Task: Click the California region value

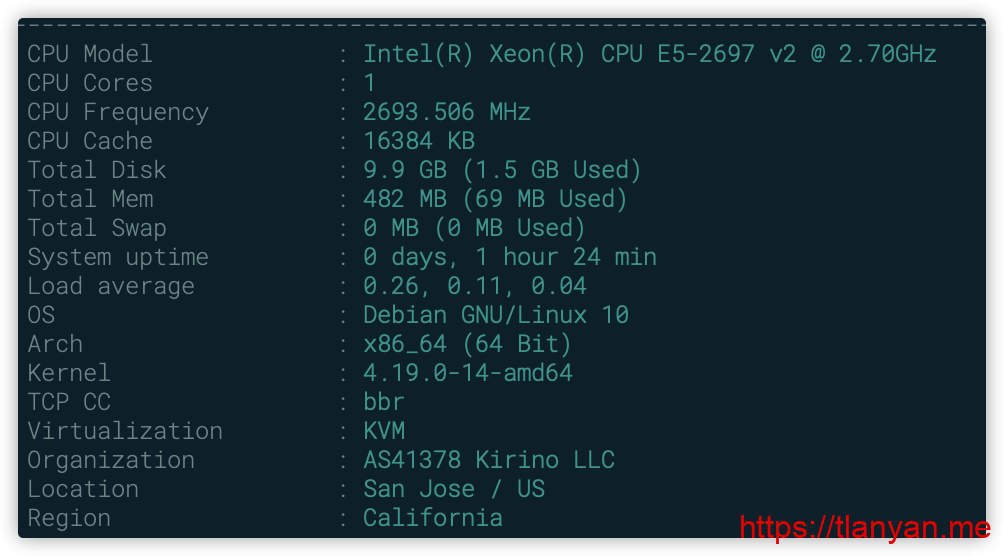Action: click(432, 518)
